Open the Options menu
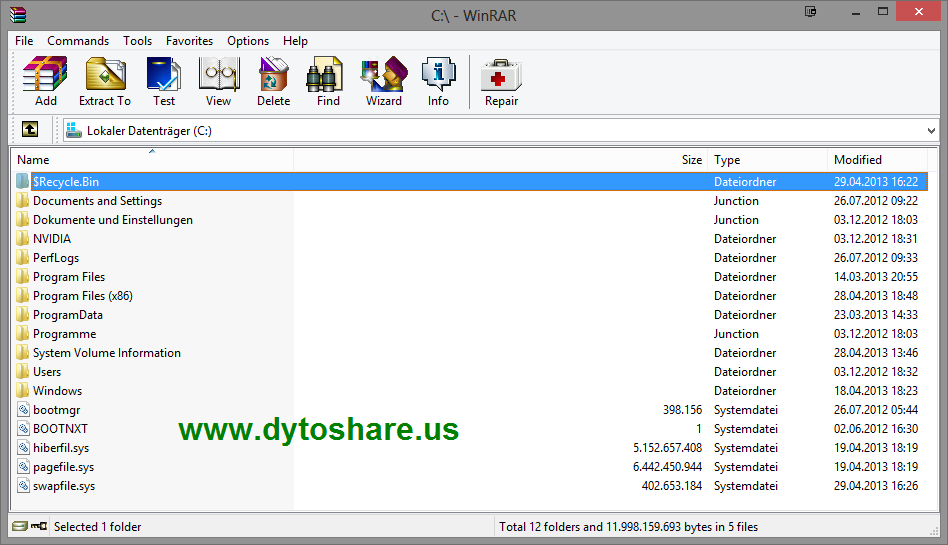The height and width of the screenshot is (545, 948). (248, 41)
